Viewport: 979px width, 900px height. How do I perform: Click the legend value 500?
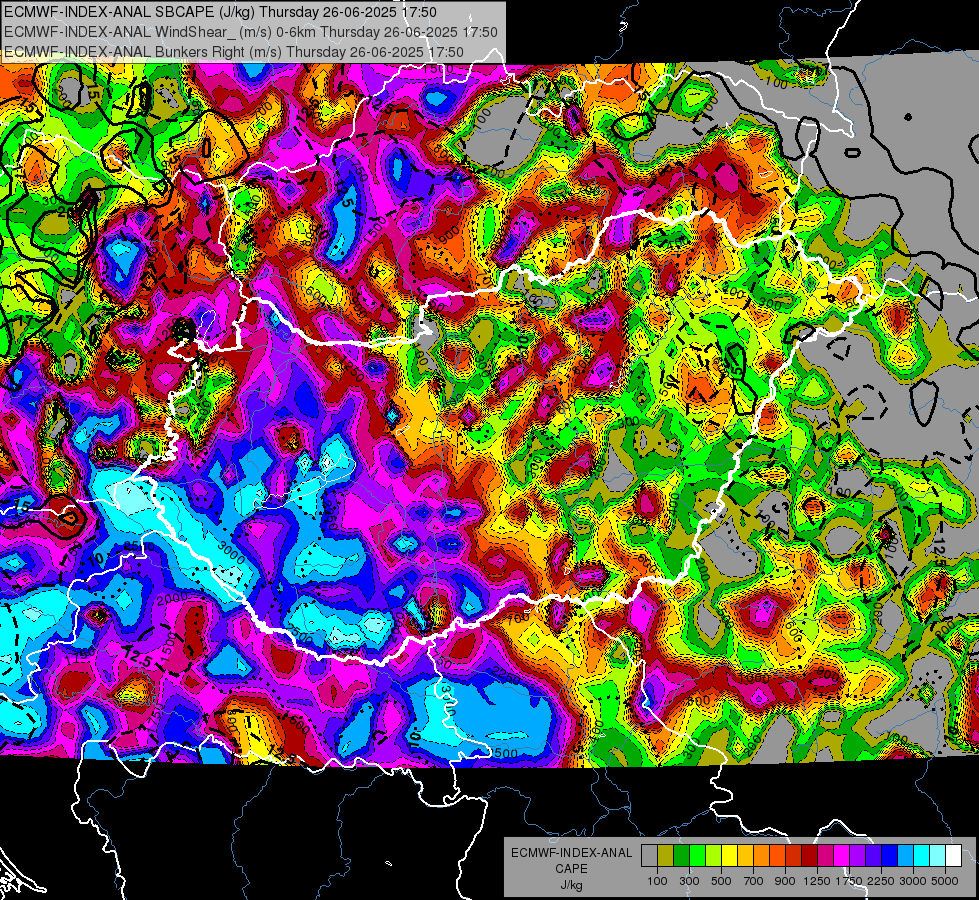(721, 881)
